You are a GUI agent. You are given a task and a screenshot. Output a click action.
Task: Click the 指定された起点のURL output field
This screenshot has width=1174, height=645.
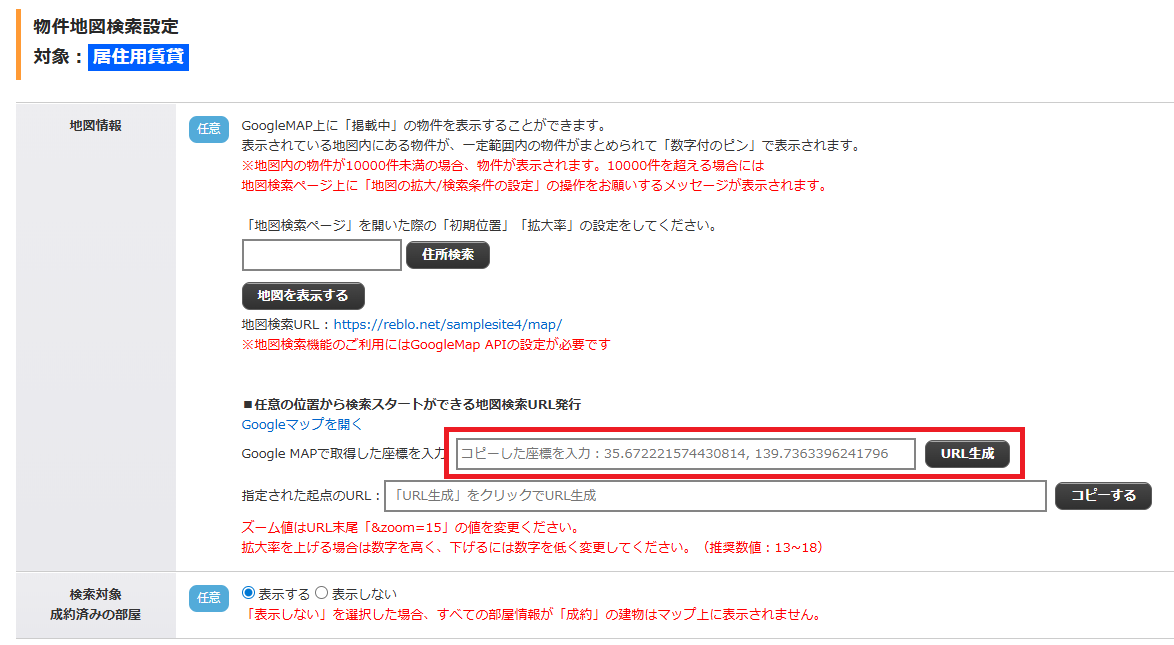pyautogui.click(x=715, y=496)
